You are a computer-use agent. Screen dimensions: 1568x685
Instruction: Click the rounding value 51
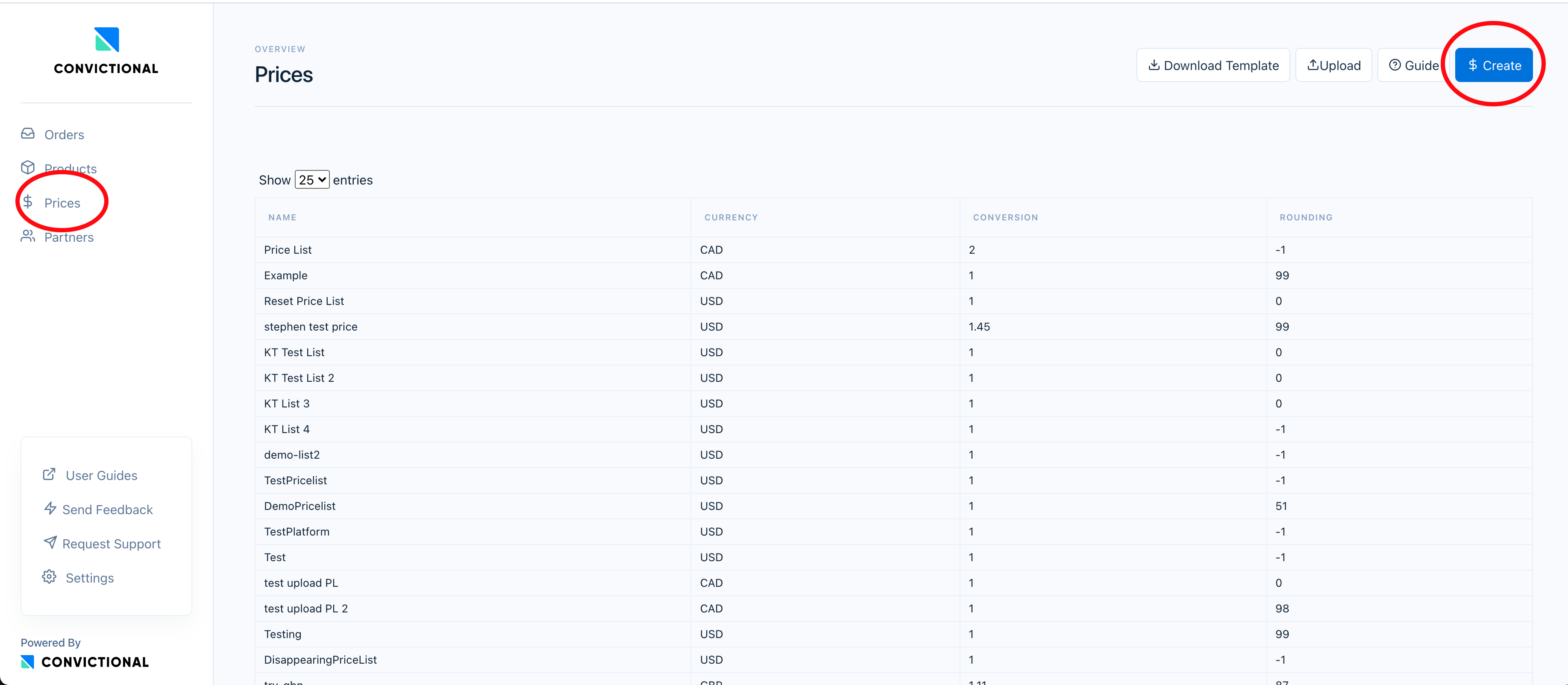[1281, 506]
